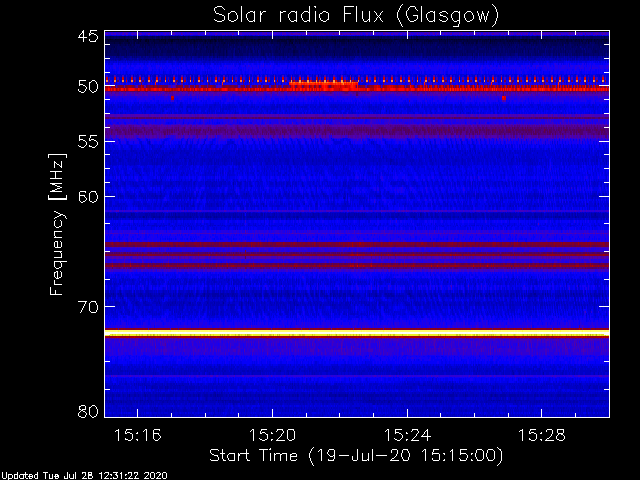The width and height of the screenshot is (640, 480).
Task: Click the 80 frequency tick label
Action: (88, 411)
